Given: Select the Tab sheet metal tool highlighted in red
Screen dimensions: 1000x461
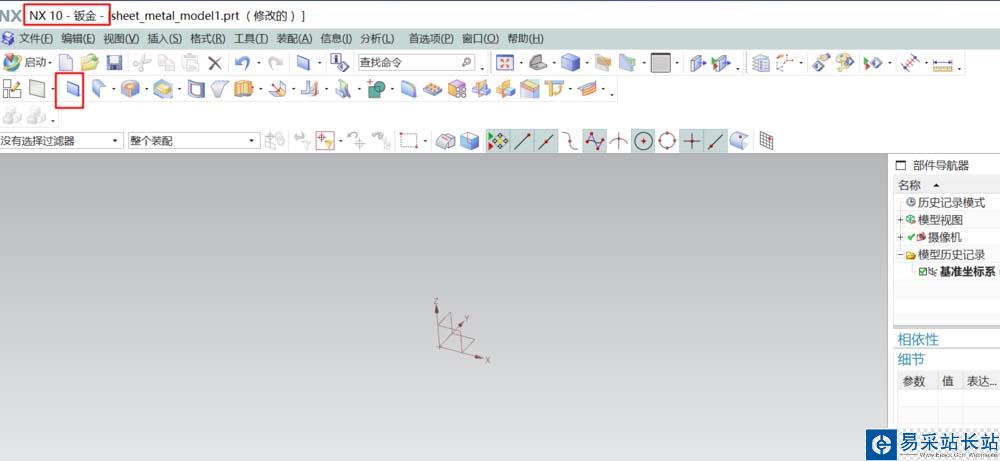Looking at the screenshot, I should tap(75, 90).
